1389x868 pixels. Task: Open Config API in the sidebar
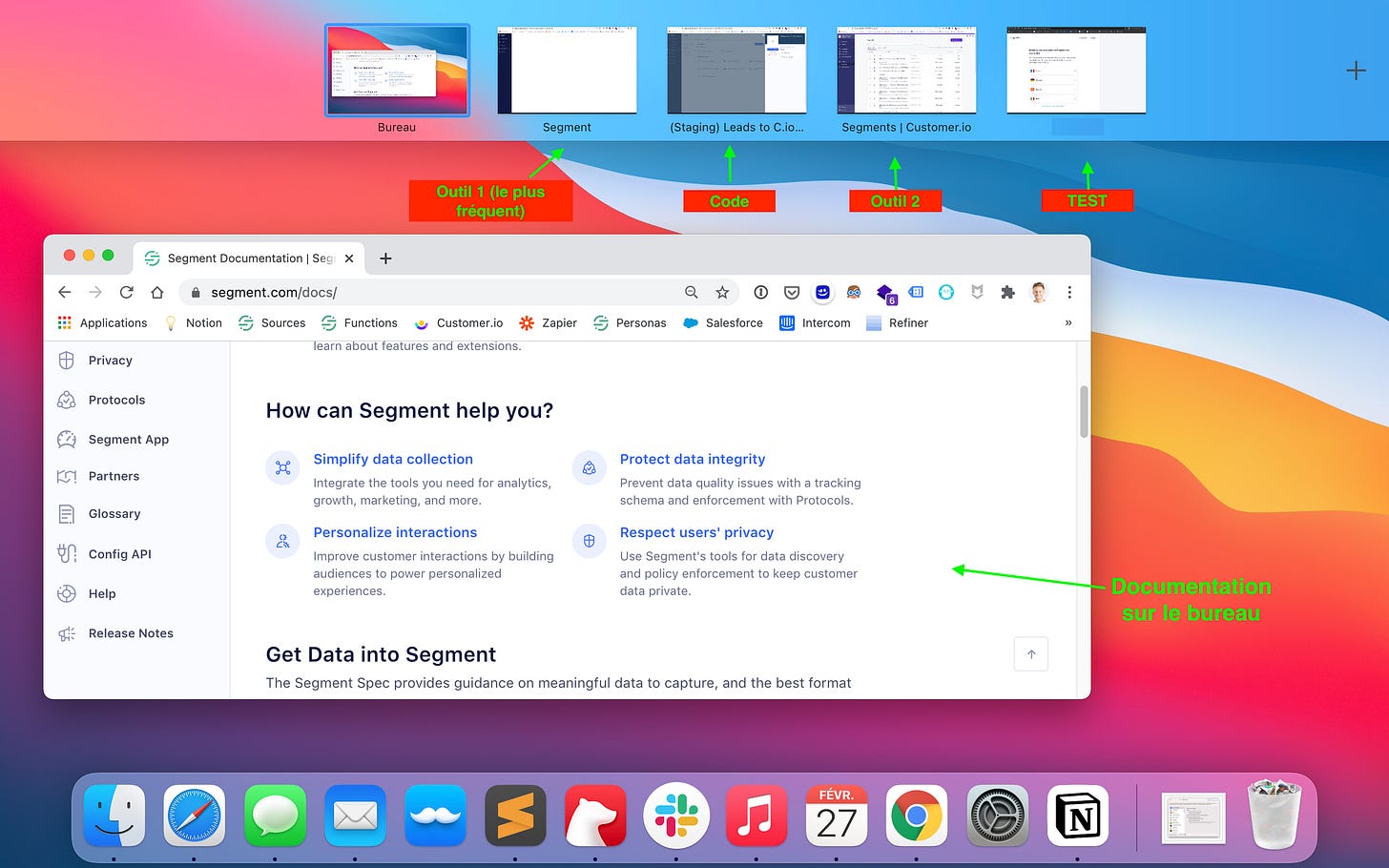coord(104,554)
